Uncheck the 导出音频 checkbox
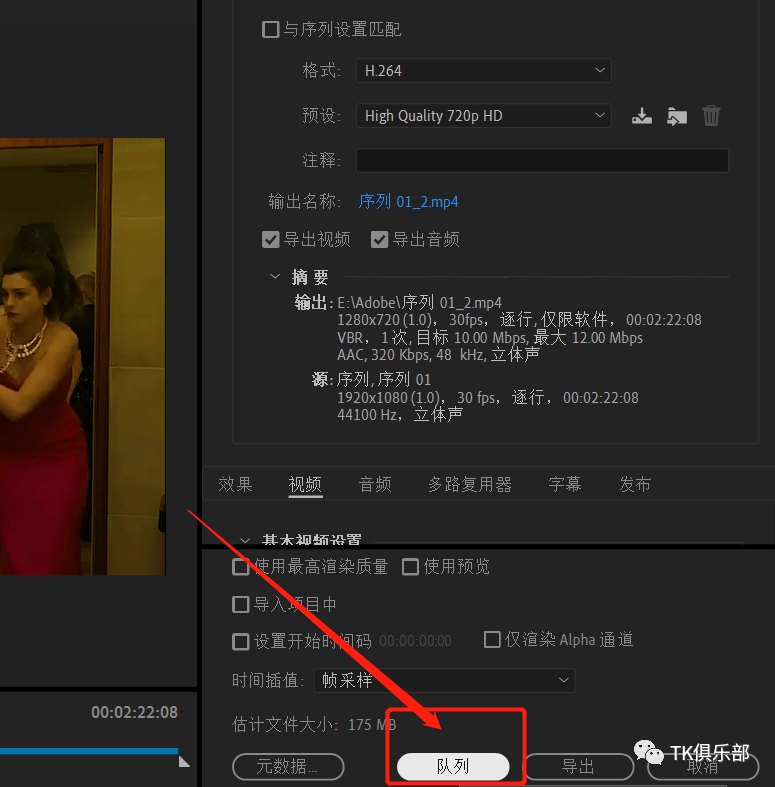 [379, 240]
